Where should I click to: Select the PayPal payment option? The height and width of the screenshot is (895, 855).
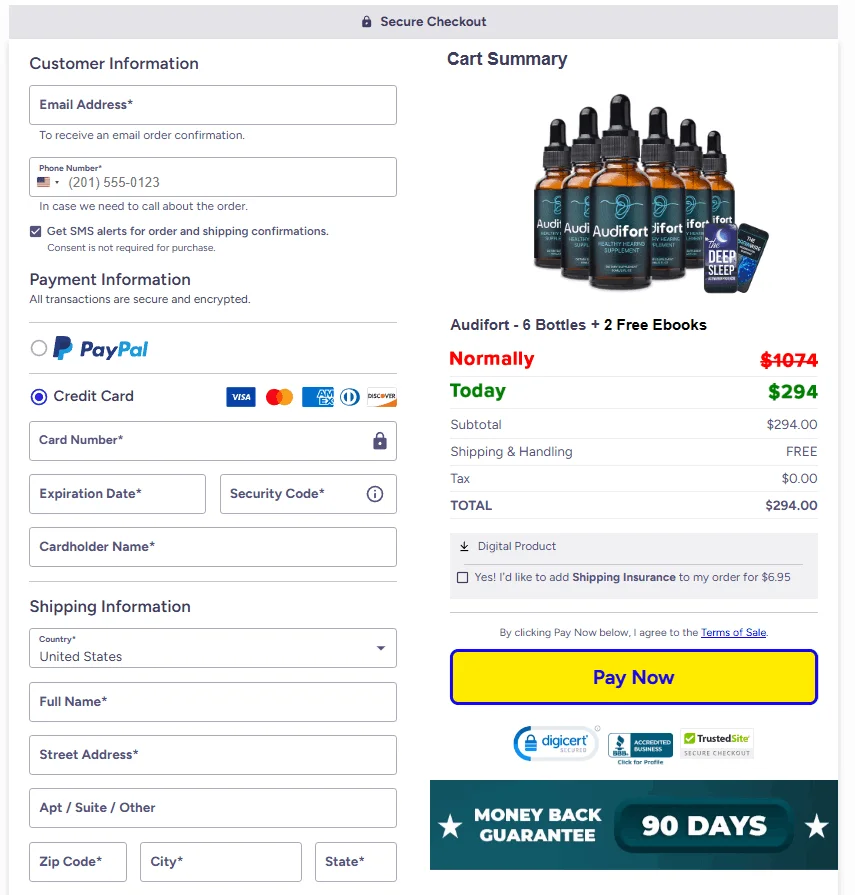(38, 348)
